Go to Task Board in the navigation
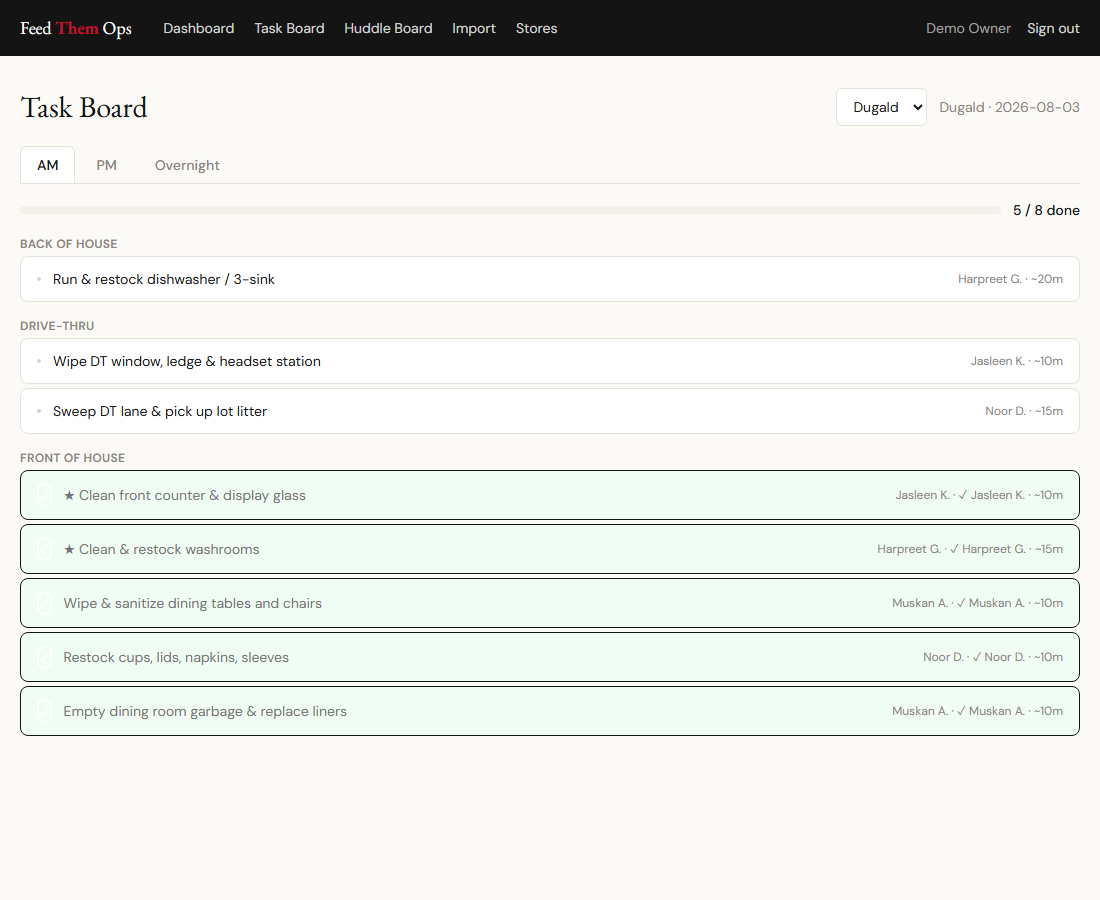Image resolution: width=1100 pixels, height=900 pixels. click(289, 28)
